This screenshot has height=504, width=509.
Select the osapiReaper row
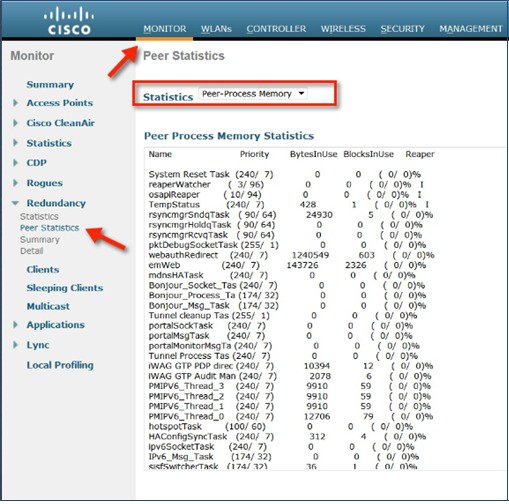285,194
